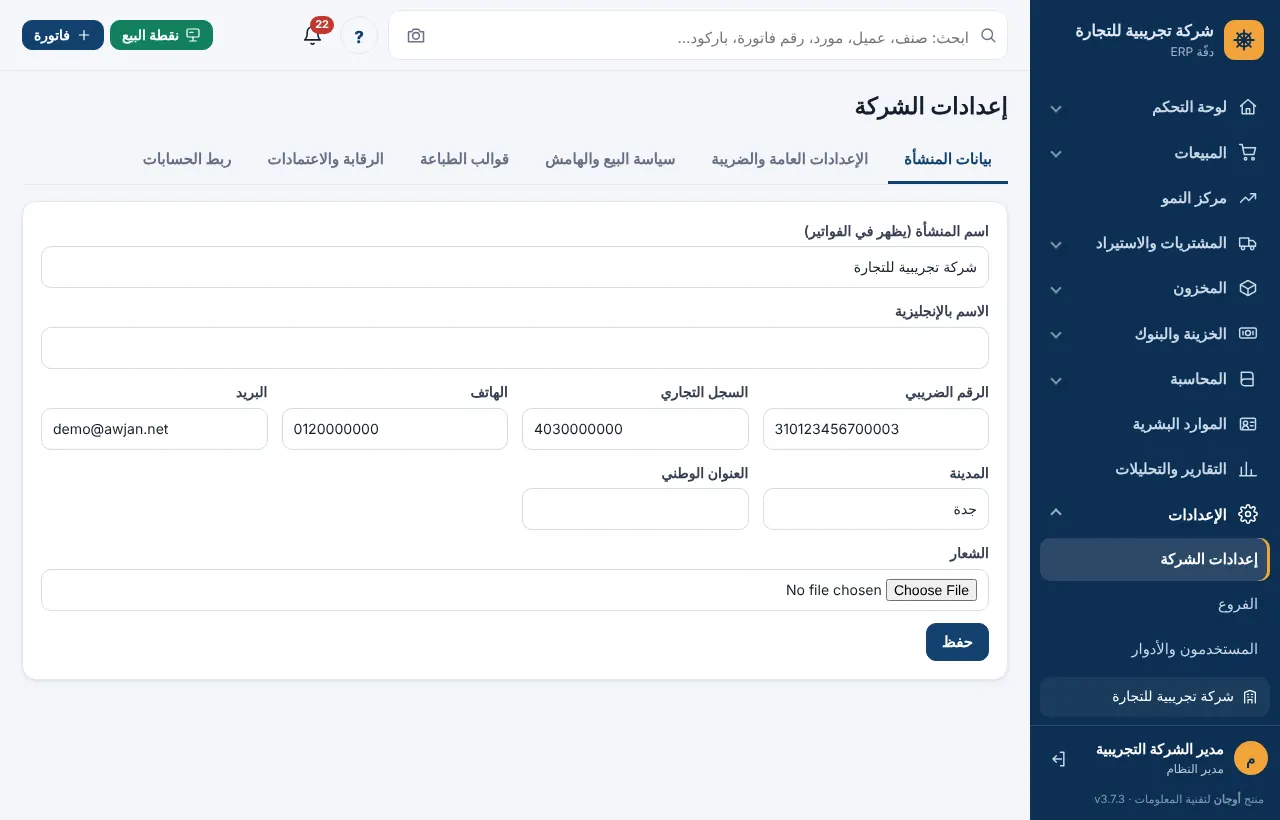Expand the المبيعات menu chevron
1280x820 pixels.
point(1056,154)
